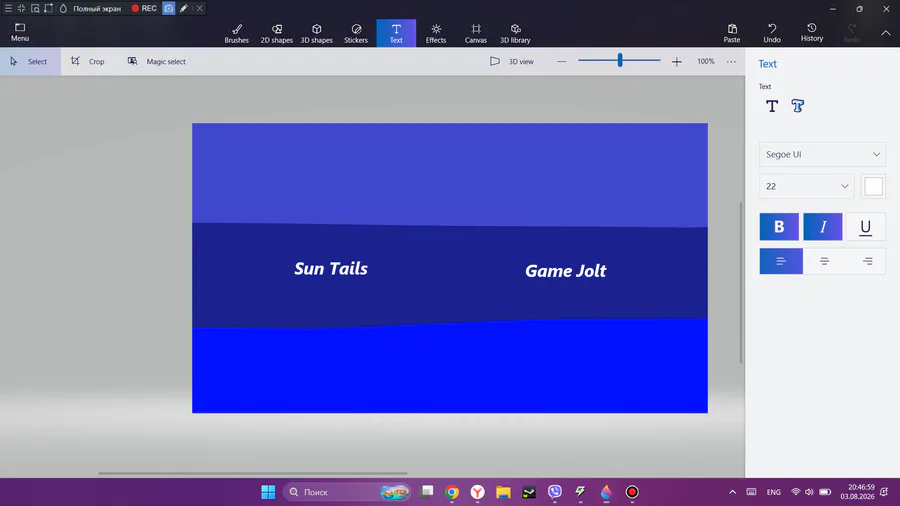
Task: Select the 2D text type
Action: coord(772,106)
